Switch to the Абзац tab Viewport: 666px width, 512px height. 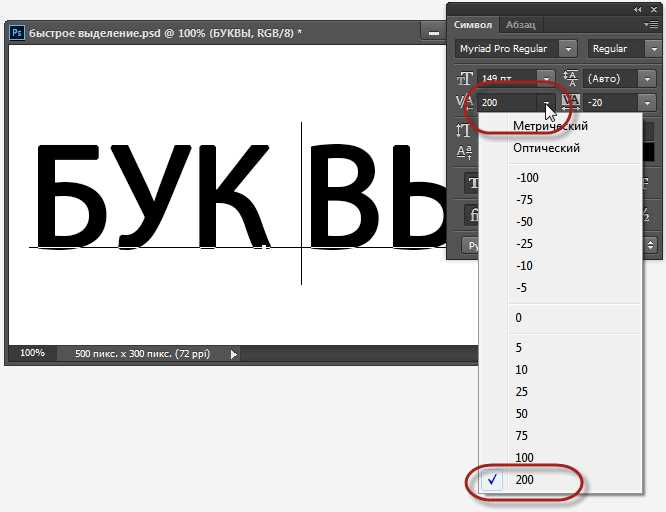pyautogui.click(x=520, y=25)
